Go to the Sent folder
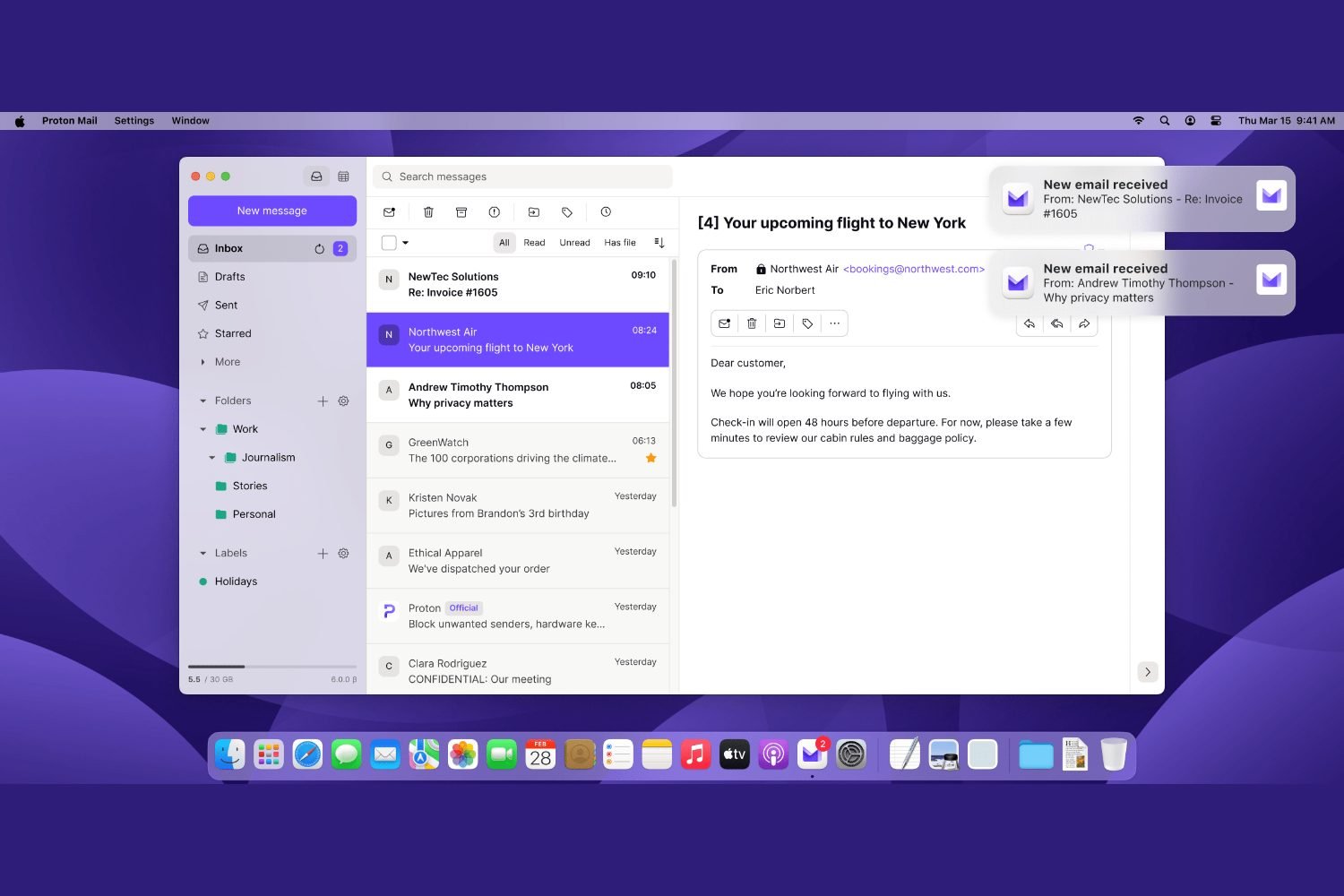This screenshot has height=896, width=1344. [272, 306]
